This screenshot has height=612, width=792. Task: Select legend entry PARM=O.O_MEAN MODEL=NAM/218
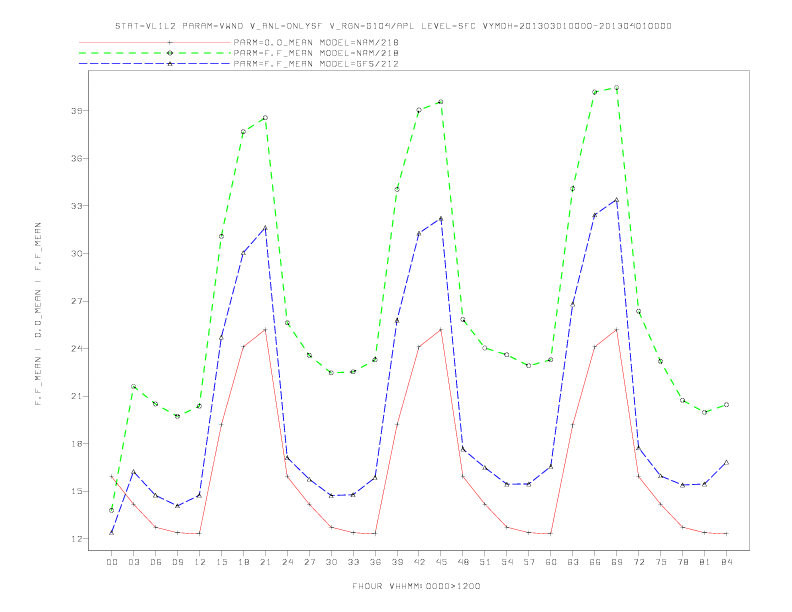pyautogui.click(x=316, y=42)
